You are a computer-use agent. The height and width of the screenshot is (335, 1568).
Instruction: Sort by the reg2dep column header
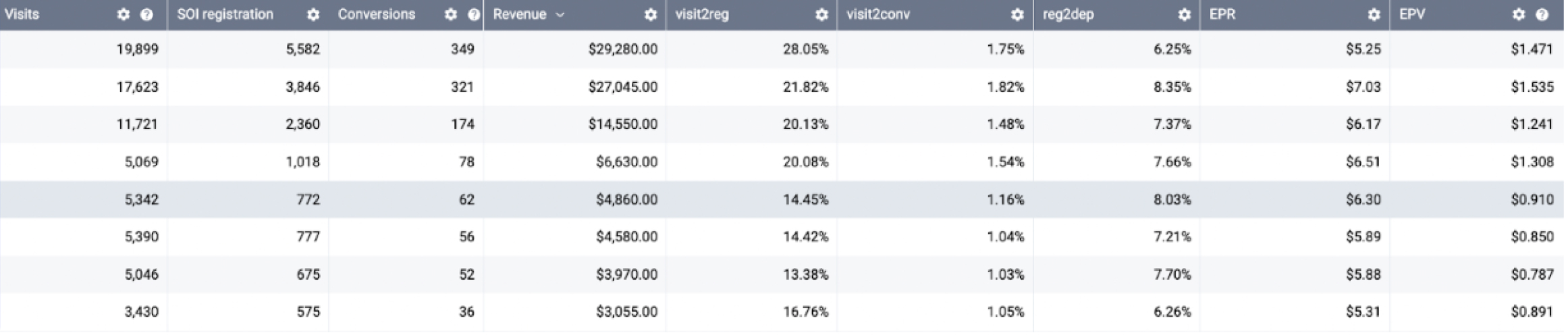(1068, 15)
